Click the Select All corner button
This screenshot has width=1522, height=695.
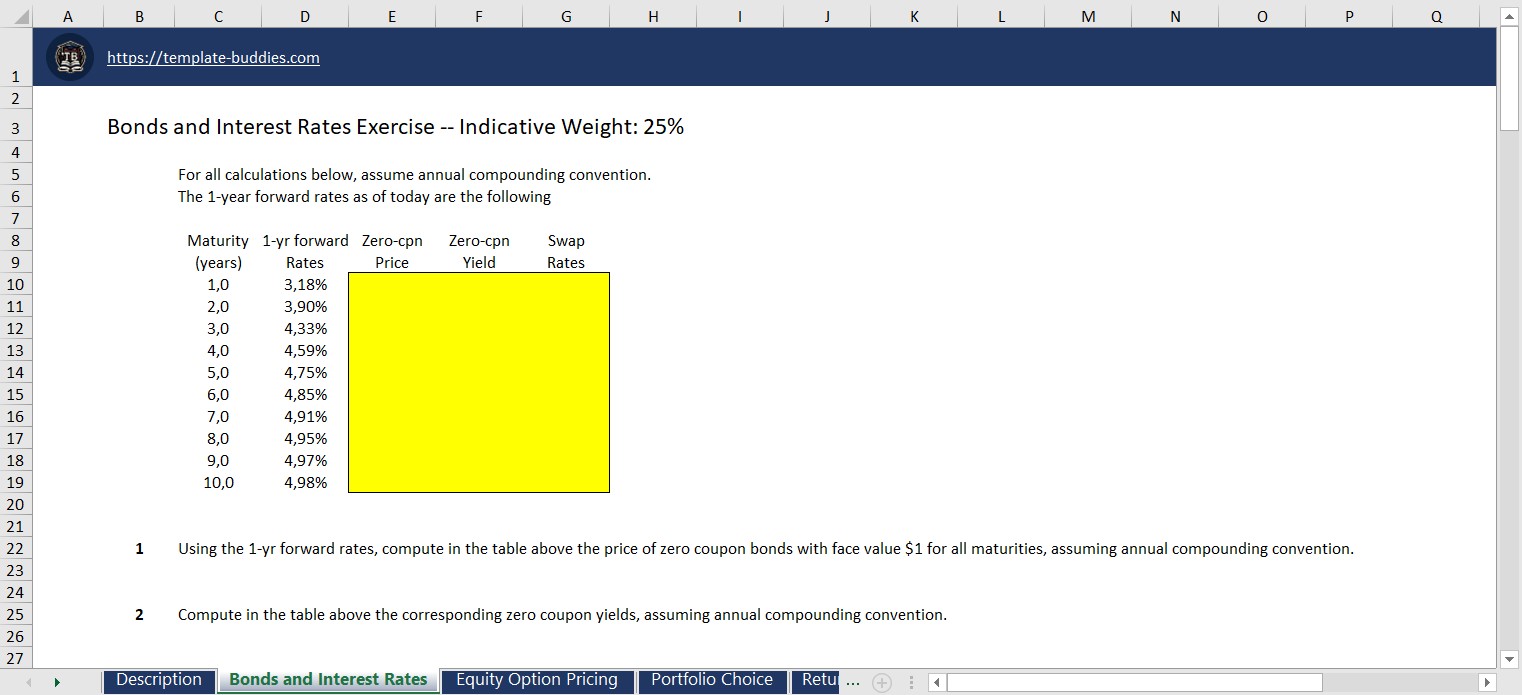[16, 16]
